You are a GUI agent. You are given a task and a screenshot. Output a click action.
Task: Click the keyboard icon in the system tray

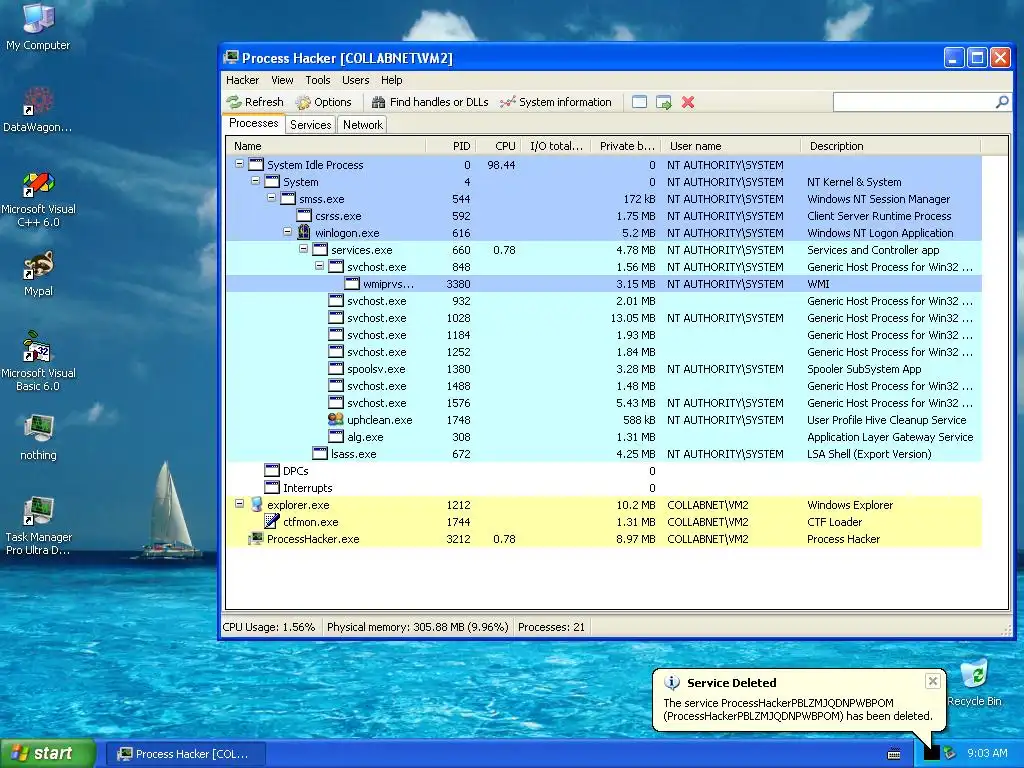894,754
